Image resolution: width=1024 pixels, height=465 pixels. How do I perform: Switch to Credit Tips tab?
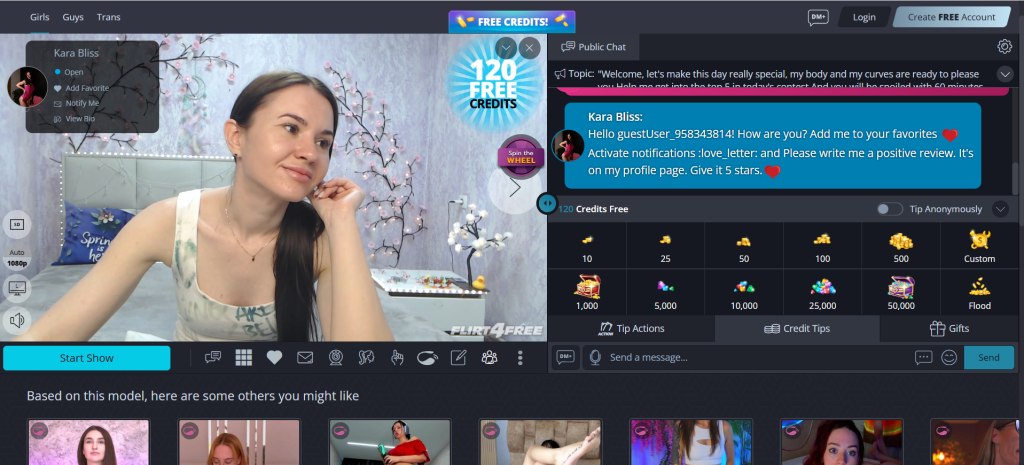click(797, 329)
